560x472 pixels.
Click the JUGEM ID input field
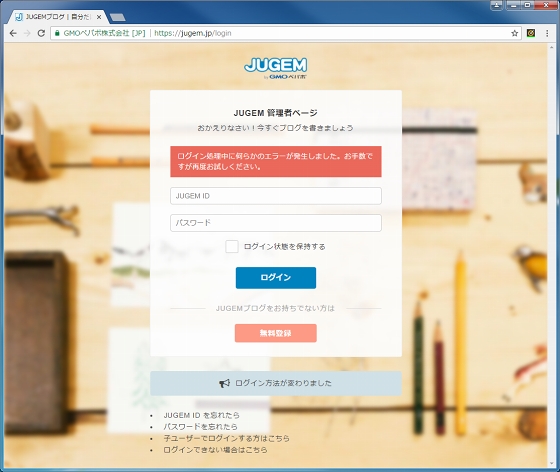pyautogui.click(x=276, y=196)
